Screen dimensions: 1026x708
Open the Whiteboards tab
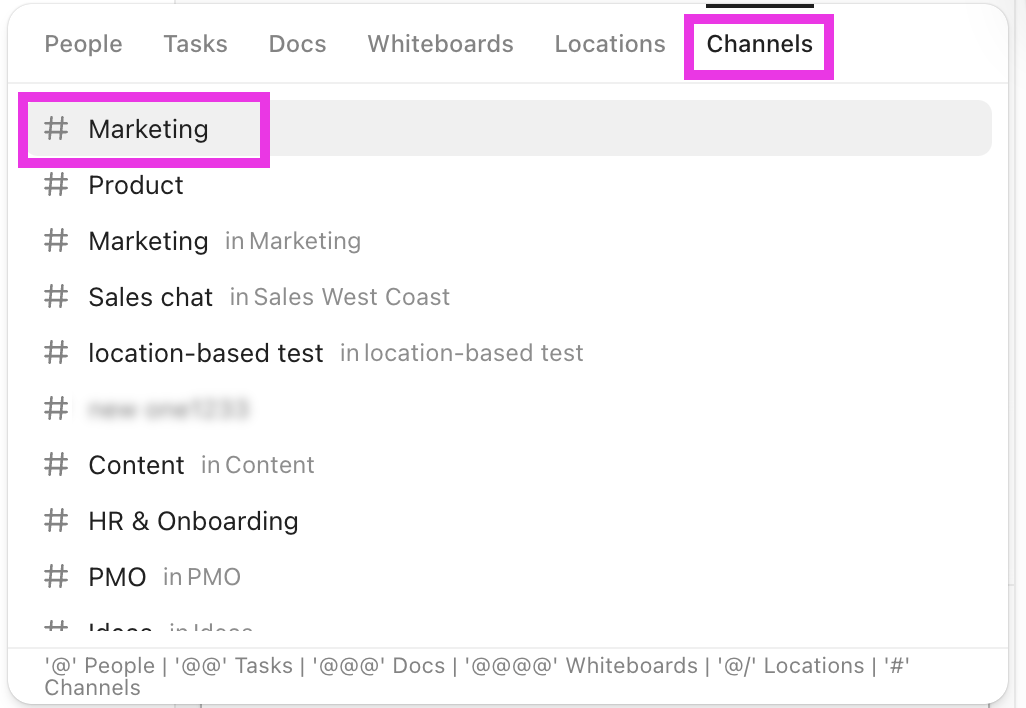(440, 44)
